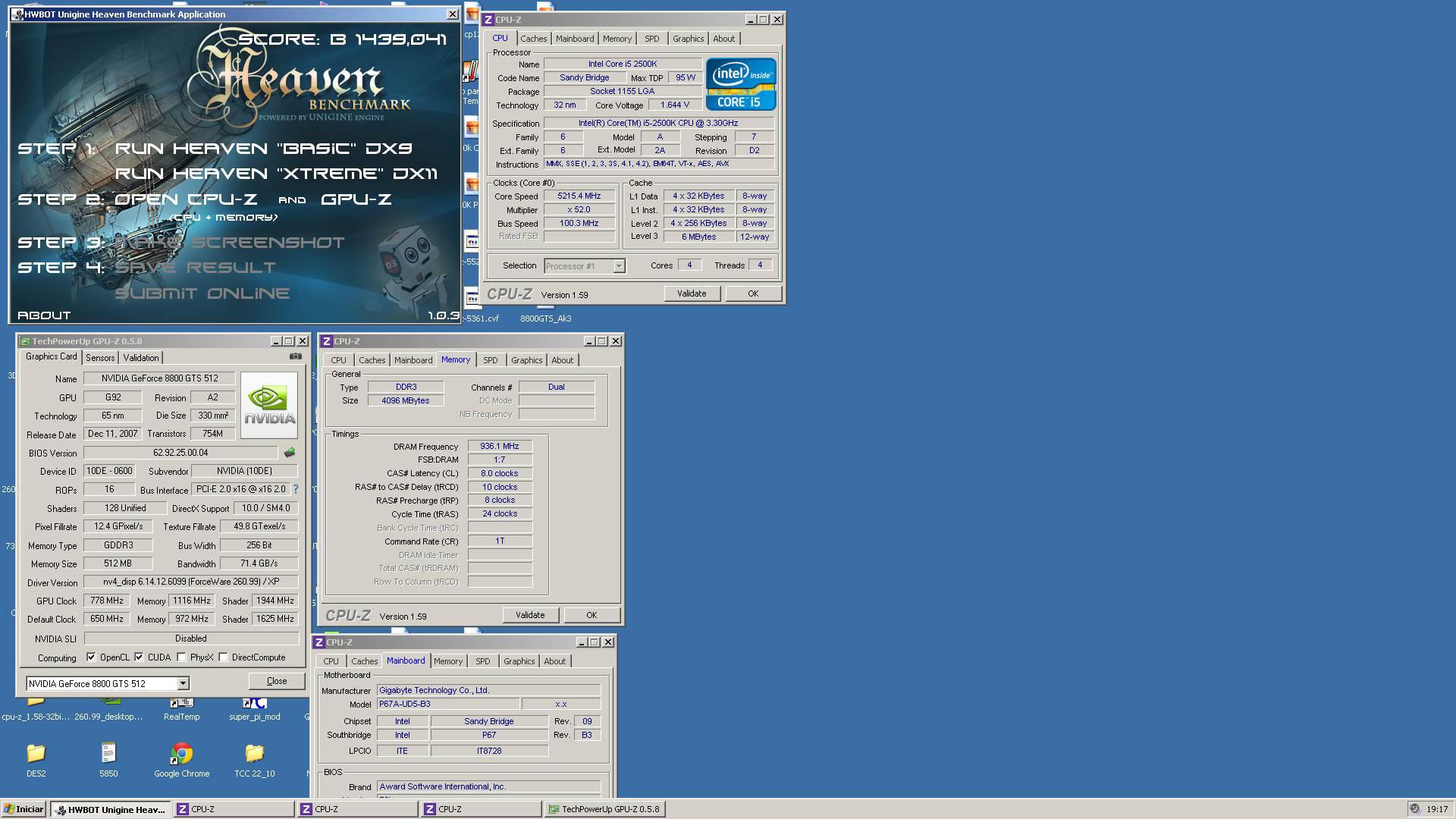
Task: Click the Driver Version field
Action: [191, 582]
